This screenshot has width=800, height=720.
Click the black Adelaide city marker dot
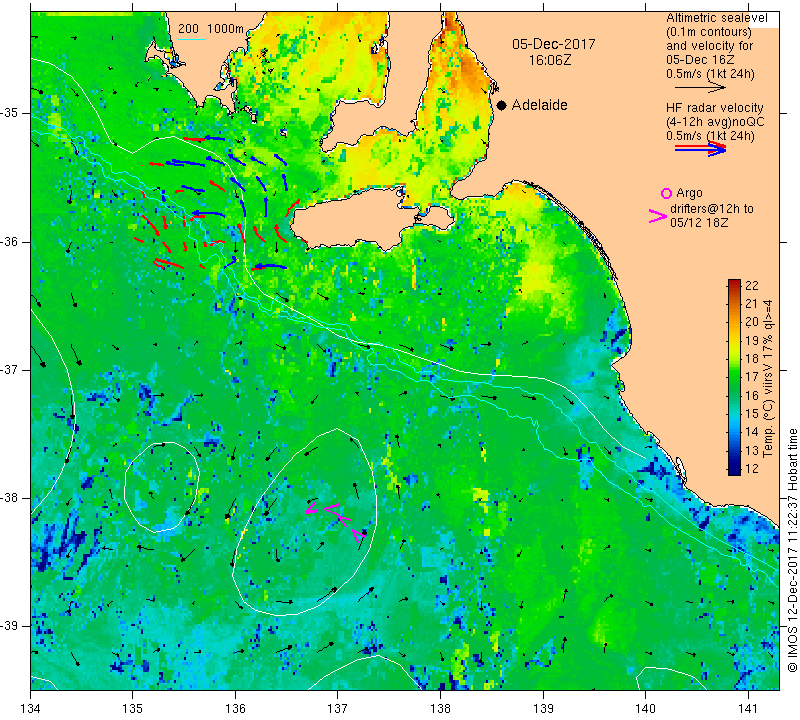coord(502,105)
